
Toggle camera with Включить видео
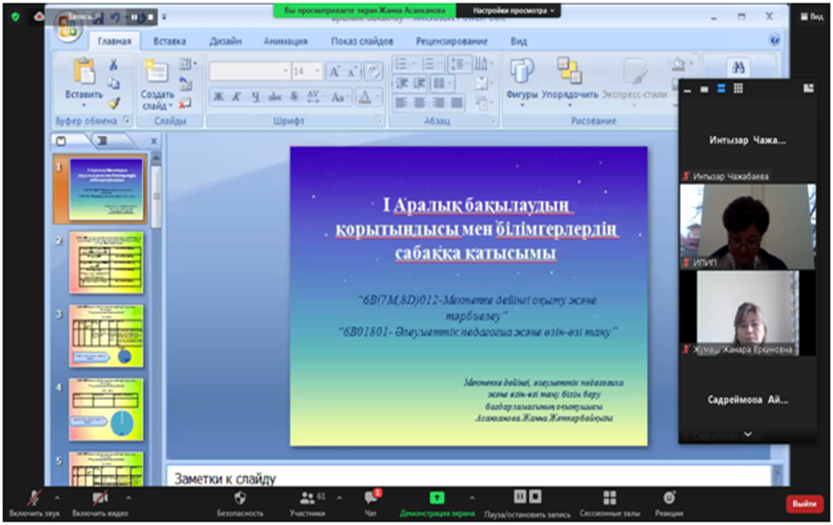tap(100, 497)
